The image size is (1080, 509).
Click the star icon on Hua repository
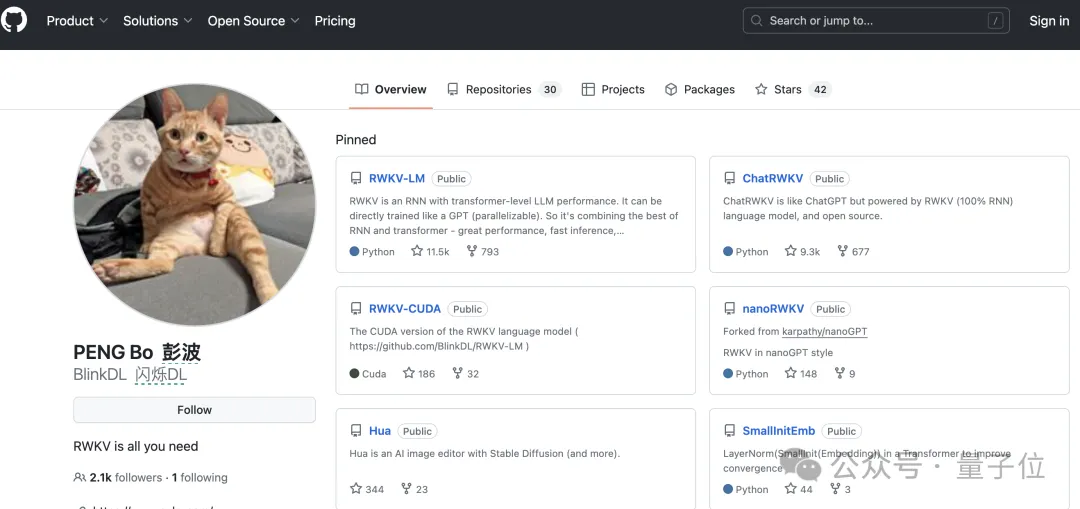(356, 489)
